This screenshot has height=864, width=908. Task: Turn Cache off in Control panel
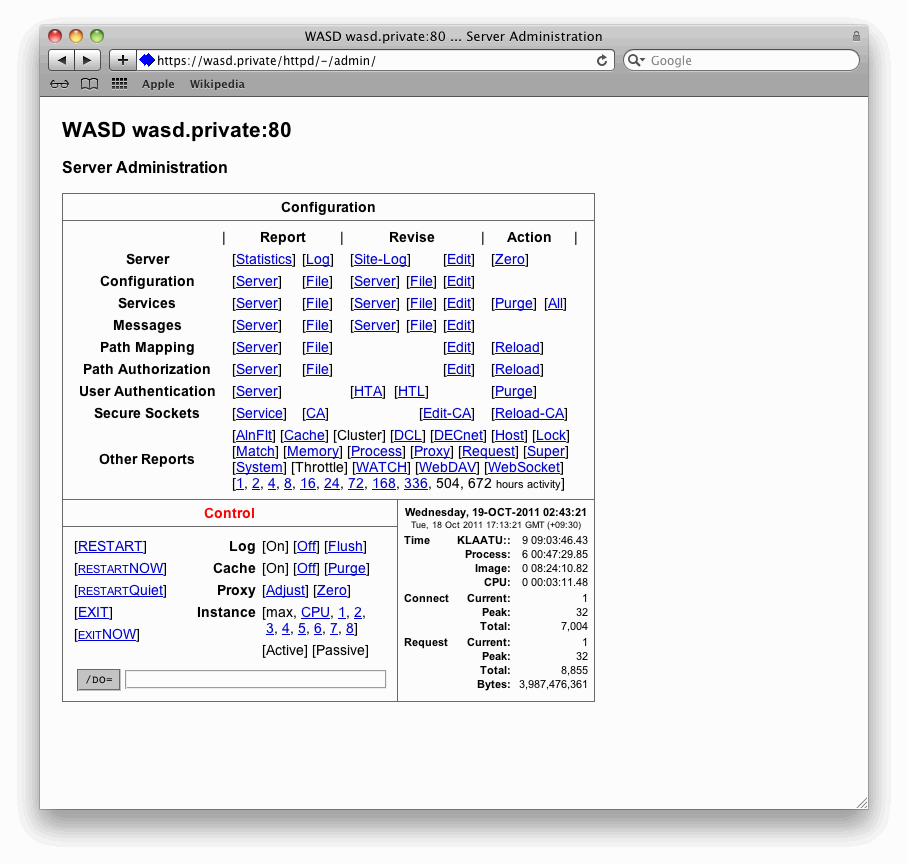click(306, 568)
